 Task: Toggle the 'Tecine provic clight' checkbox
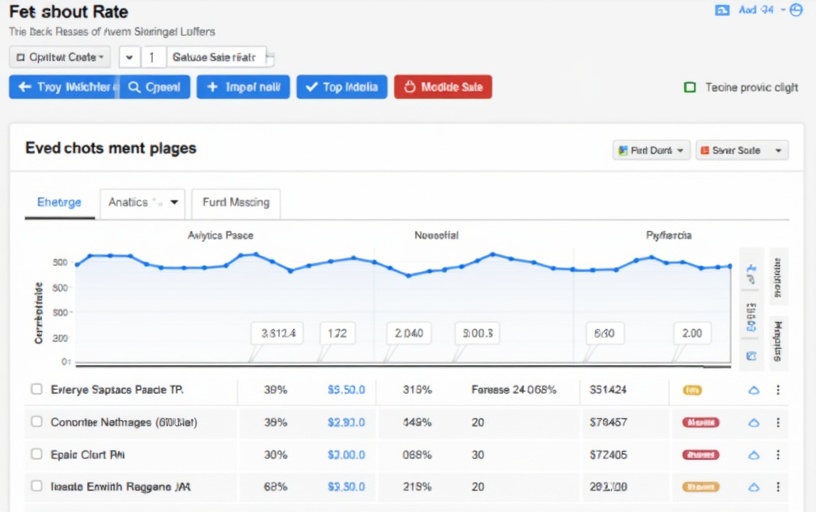[x=690, y=87]
